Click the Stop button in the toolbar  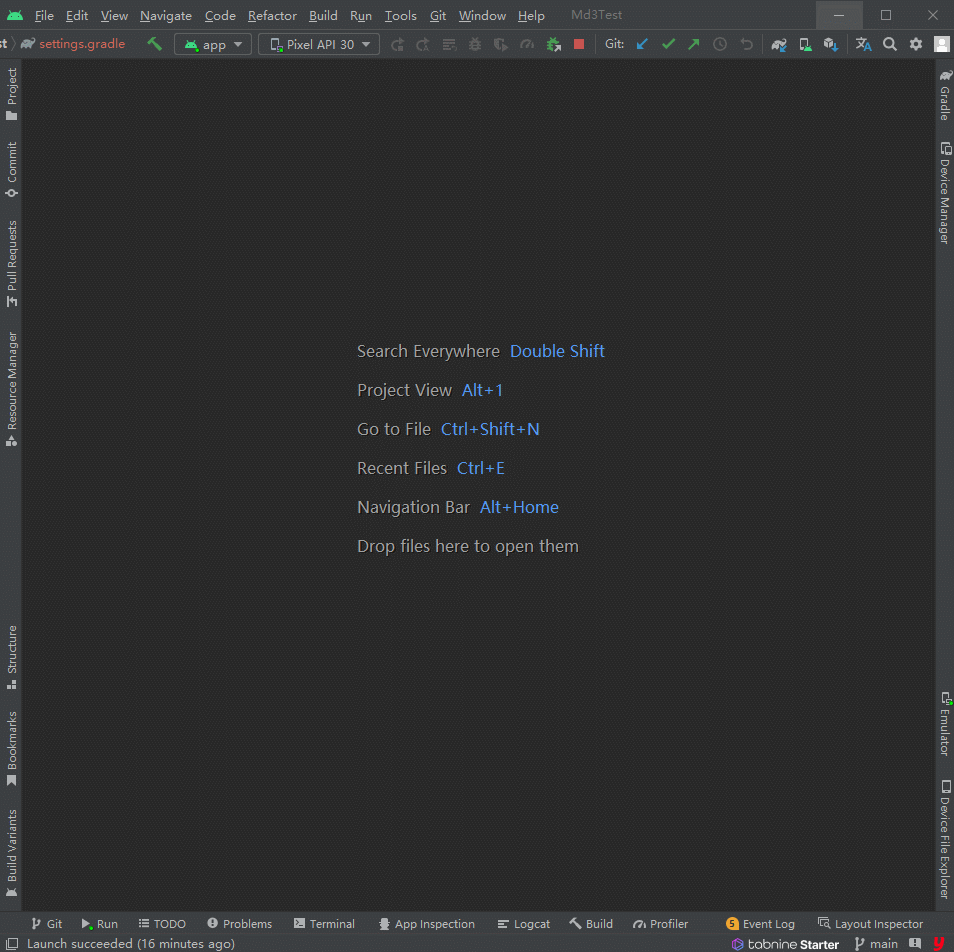579,44
